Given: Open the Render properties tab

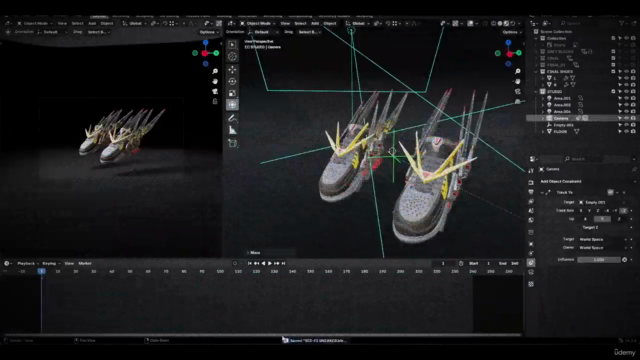Looking at the screenshot, I should pos(531,182).
